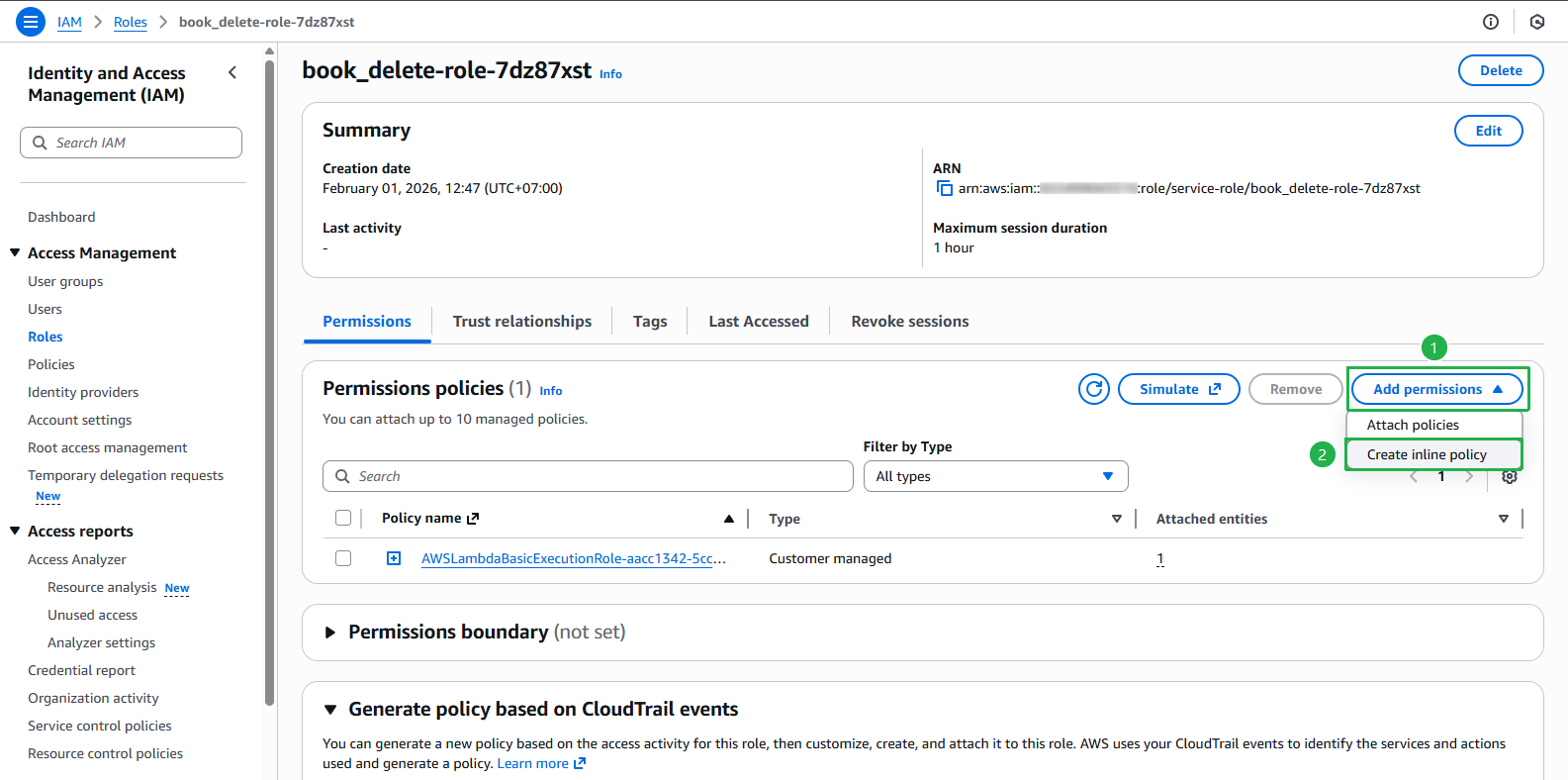Open the Filter by Type dropdown

point(995,476)
